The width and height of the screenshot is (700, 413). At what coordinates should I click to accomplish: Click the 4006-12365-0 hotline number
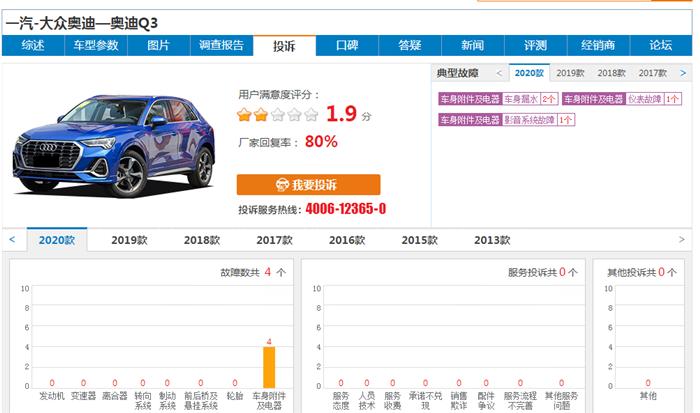(x=346, y=209)
